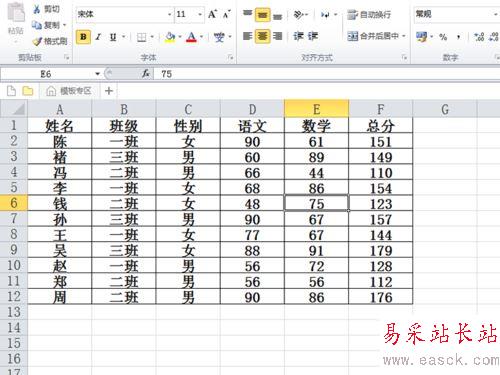Image resolution: width=500 pixels, height=375 pixels.
Task: Click the cell containing 179
Action: 381,250
